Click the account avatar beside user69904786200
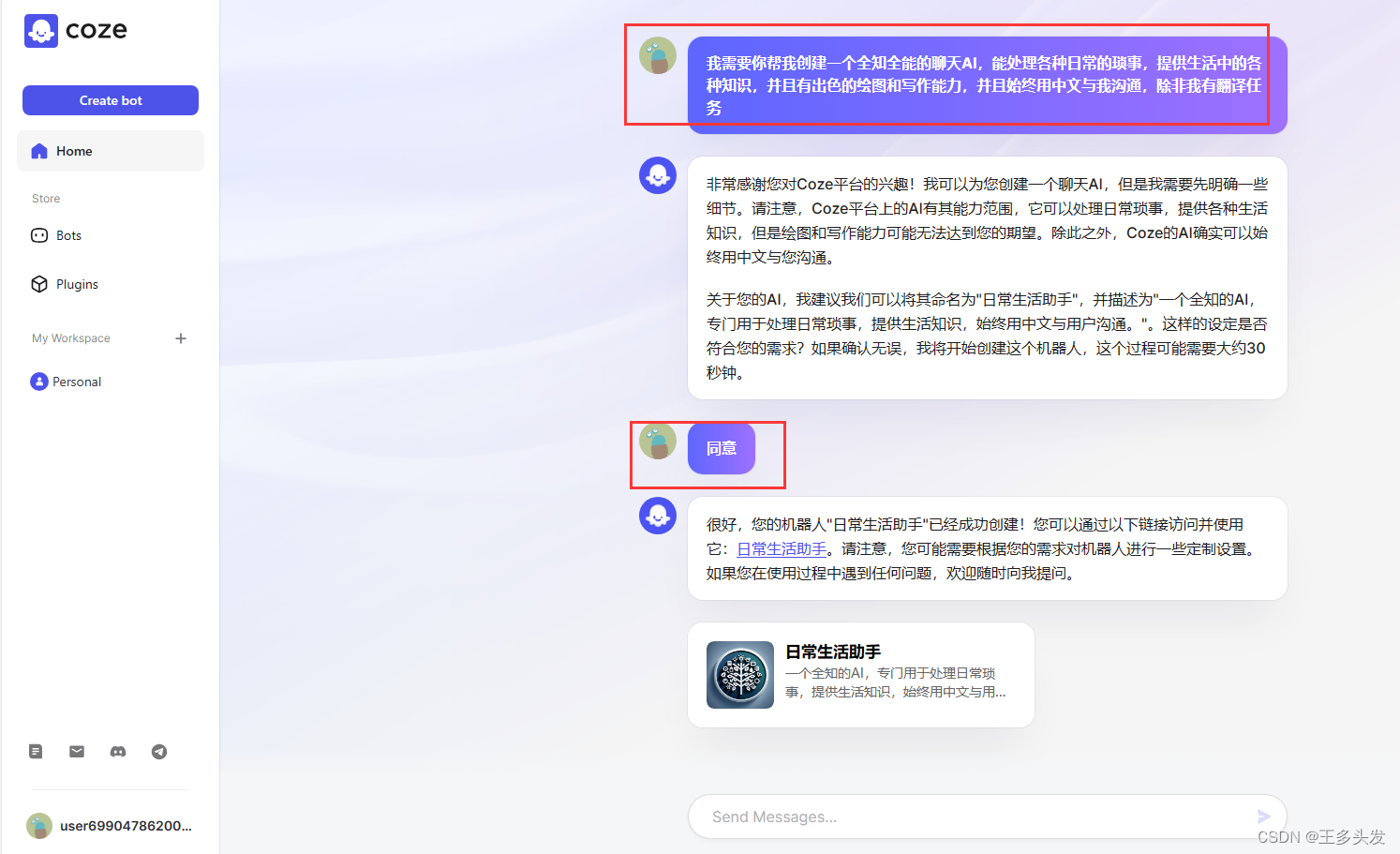The height and width of the screenshot is (854, 1400). [x=39, y=826]
